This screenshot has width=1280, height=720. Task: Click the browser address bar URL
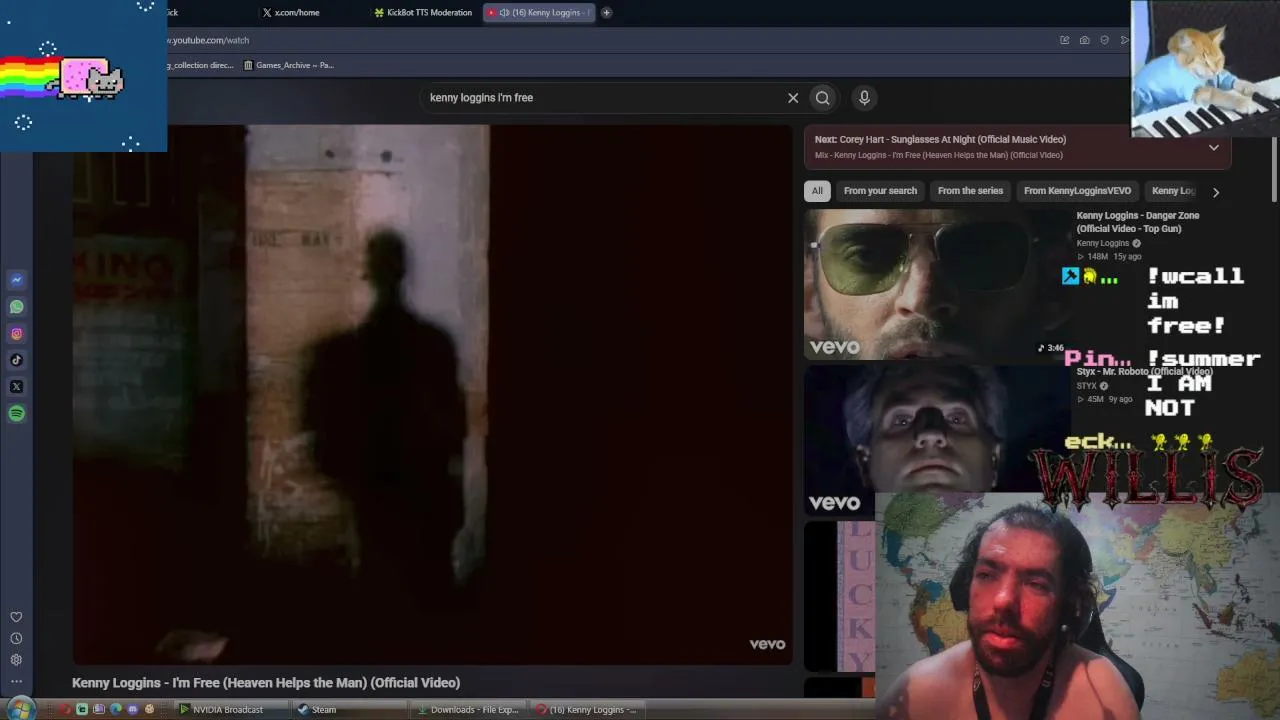point(209,40)
